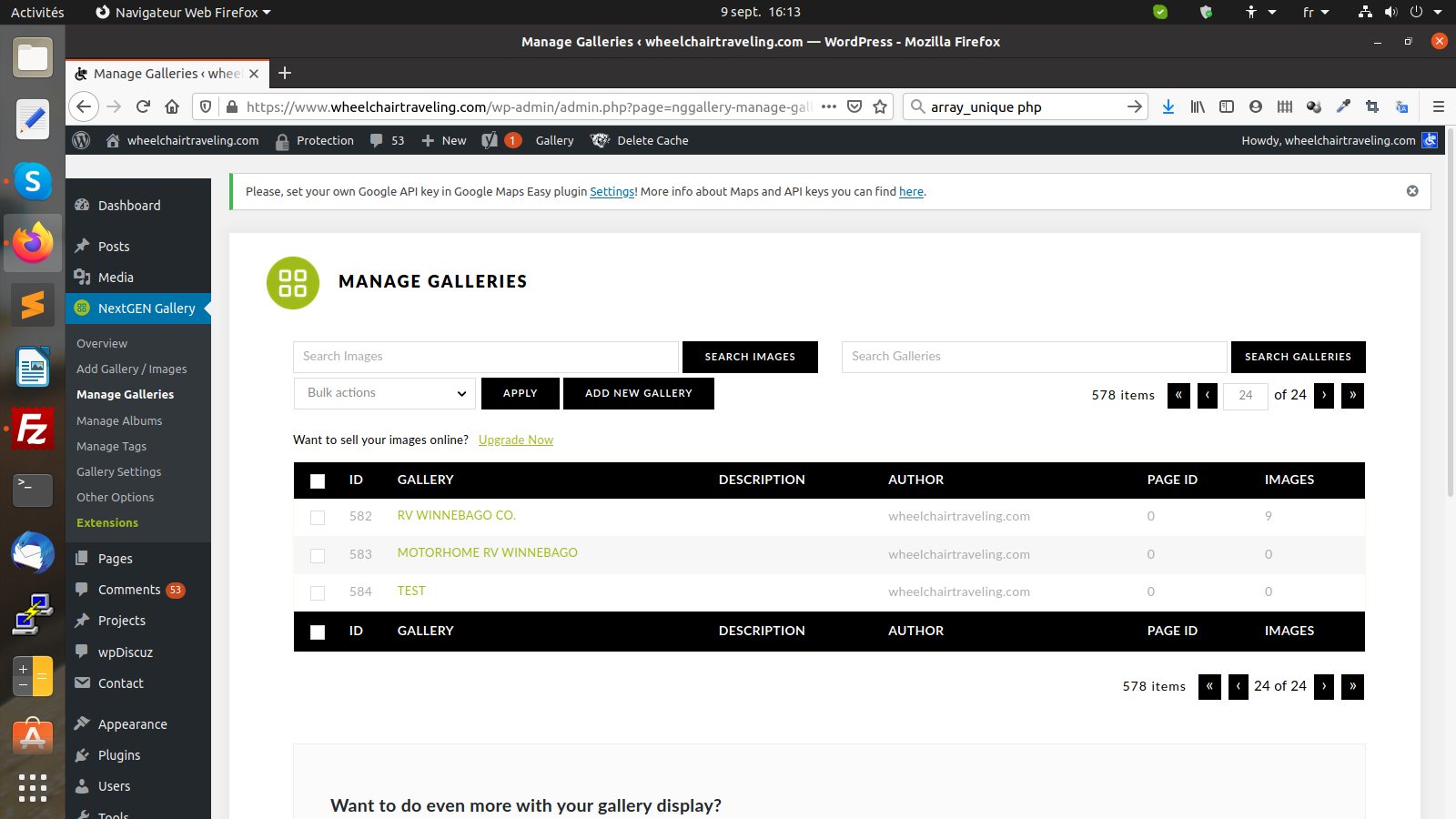The height and width of the screenshot is (819, 1456).
Task: Open the fr keyboard layout menu
Action: pyautogui.click(x=1316, y=12)
